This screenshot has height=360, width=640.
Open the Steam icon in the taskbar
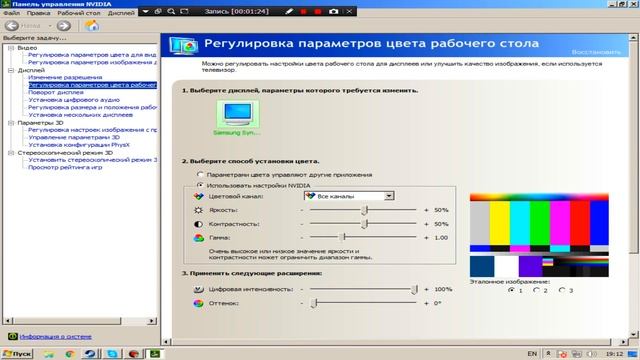90,354
